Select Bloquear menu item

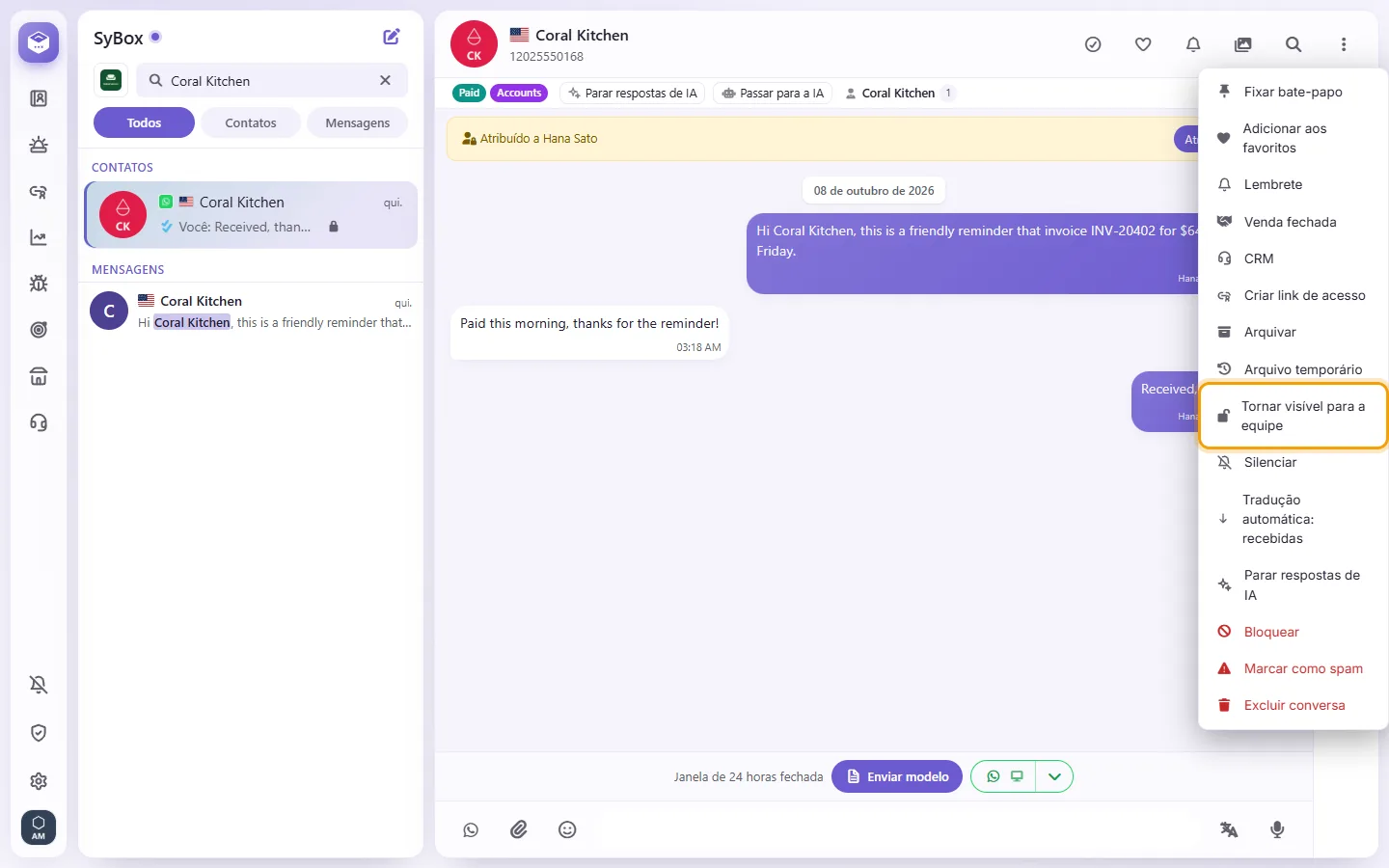click(1293, 632)
